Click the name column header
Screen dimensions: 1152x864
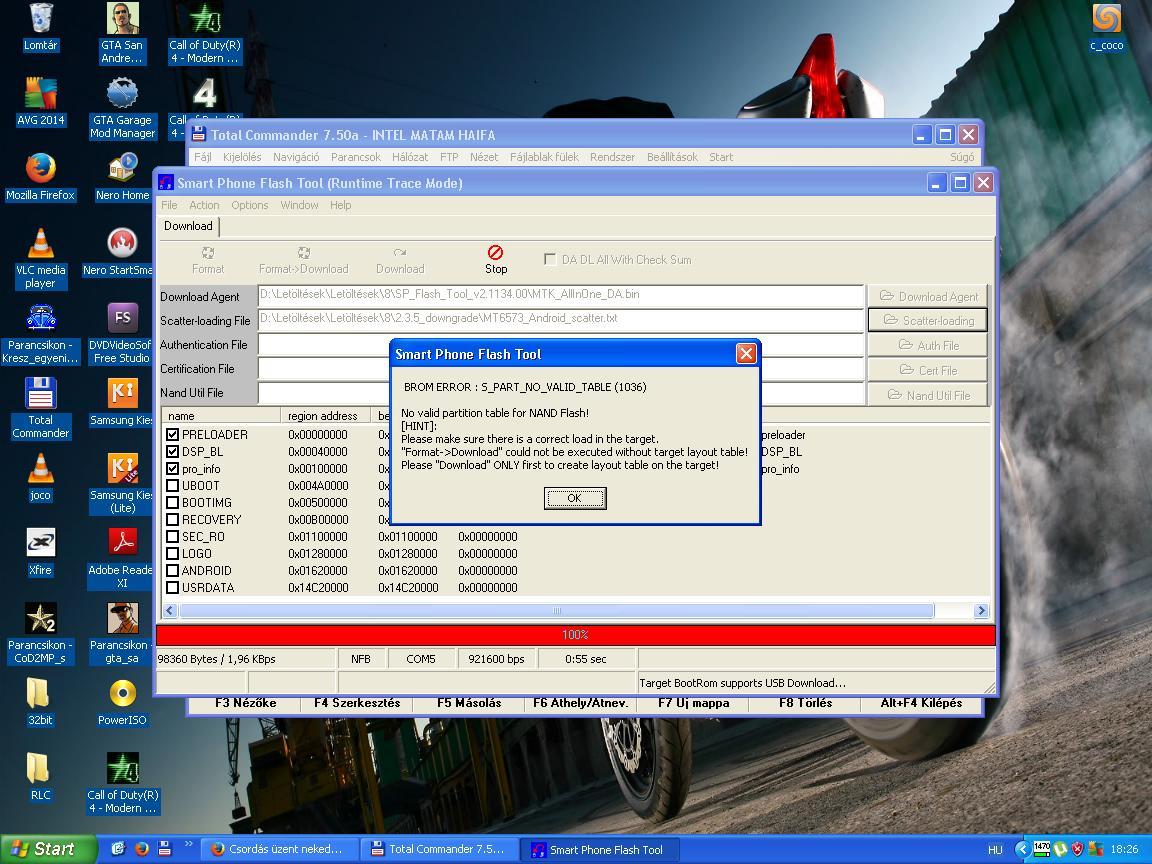(220, 416)
